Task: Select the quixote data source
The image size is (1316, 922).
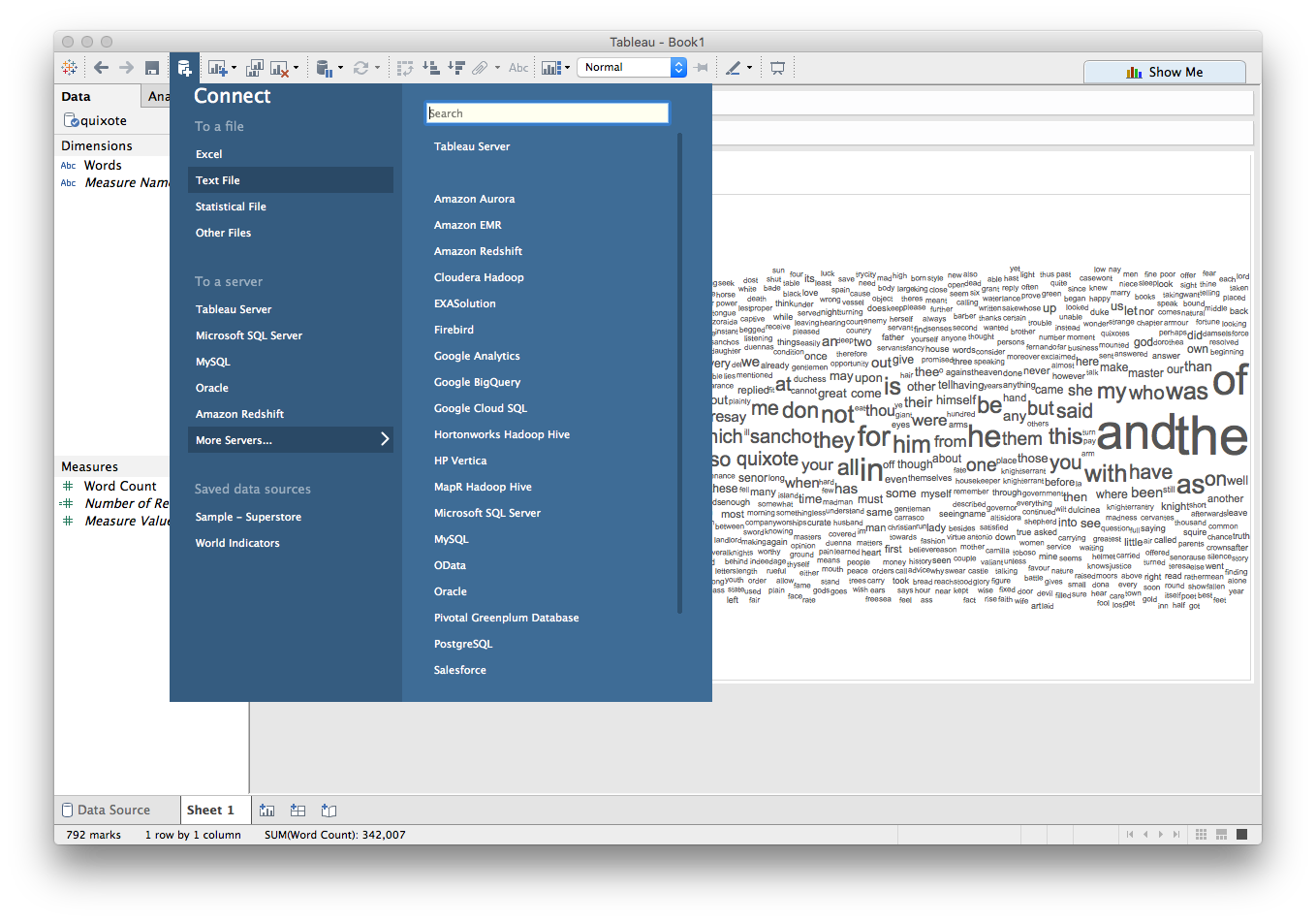Action: pos(96,120)
